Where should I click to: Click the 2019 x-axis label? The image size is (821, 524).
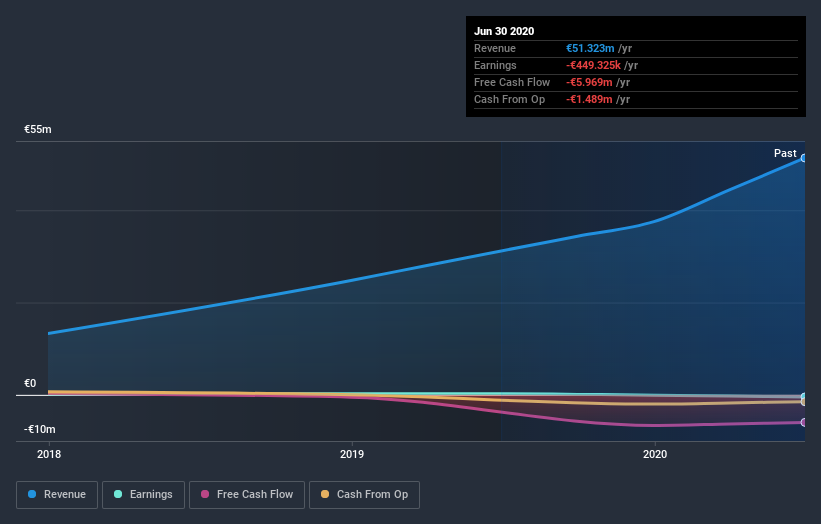pyautogui.click(x=352, y=454)
